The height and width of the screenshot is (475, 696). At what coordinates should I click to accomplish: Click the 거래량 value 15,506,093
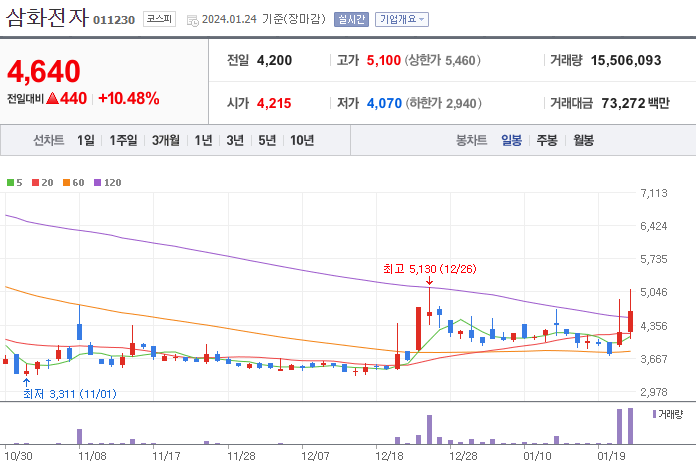point(626,60)
